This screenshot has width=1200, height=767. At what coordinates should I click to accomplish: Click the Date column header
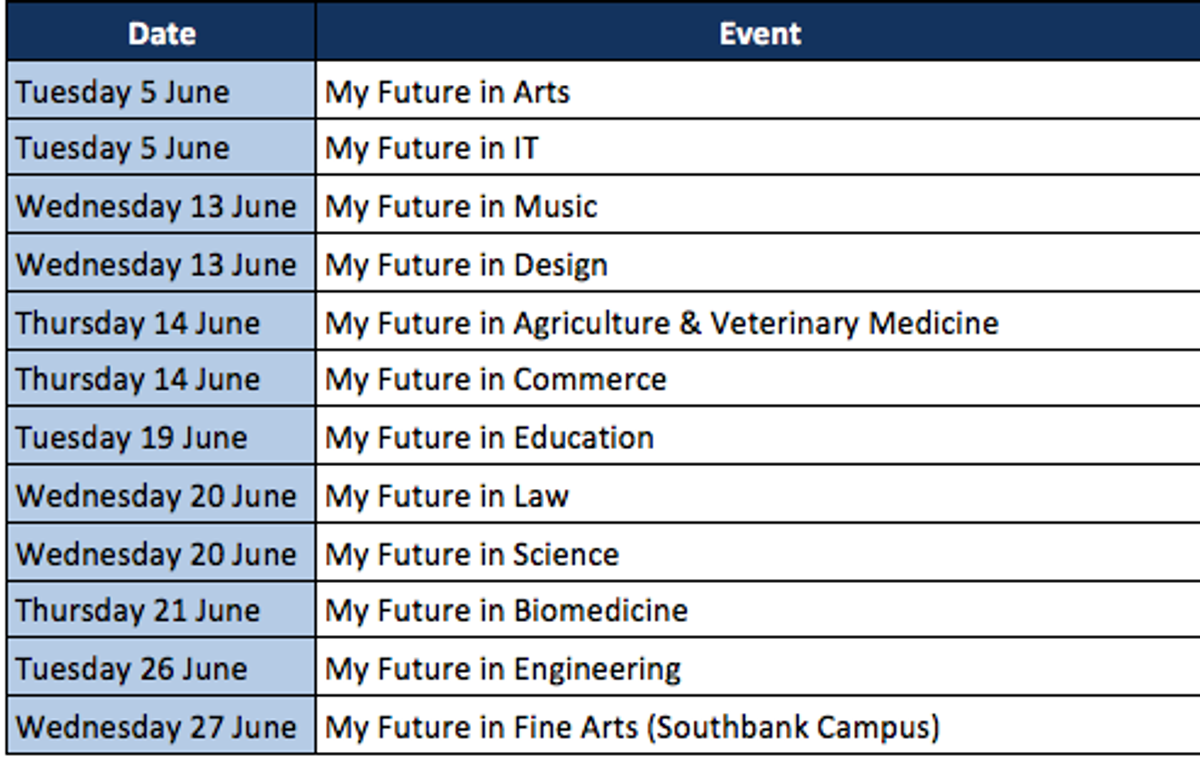161,34
